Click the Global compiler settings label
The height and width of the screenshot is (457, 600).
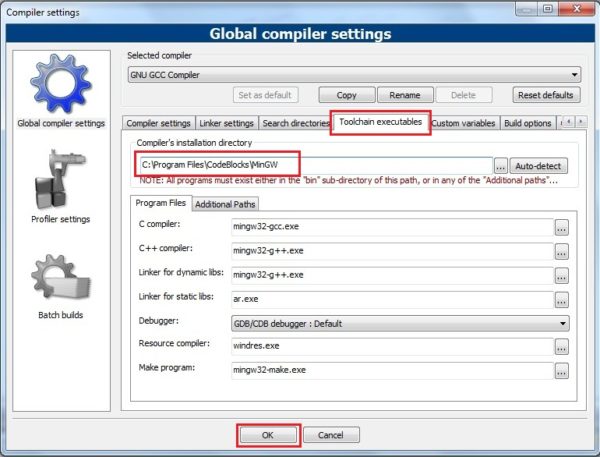pyautogui.click(x=61, y=123)
